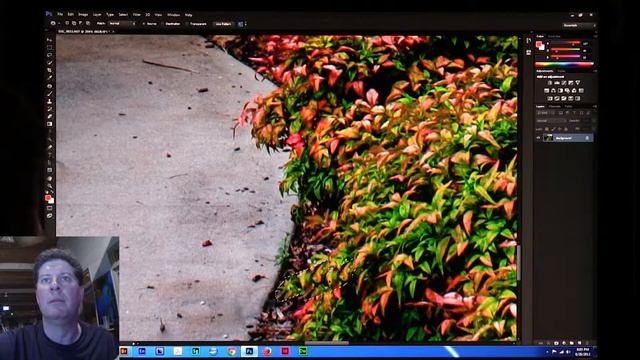This screenshot has height=360, width=640.
Task: Switch to the Swatches tab
Action: [554, 36]
